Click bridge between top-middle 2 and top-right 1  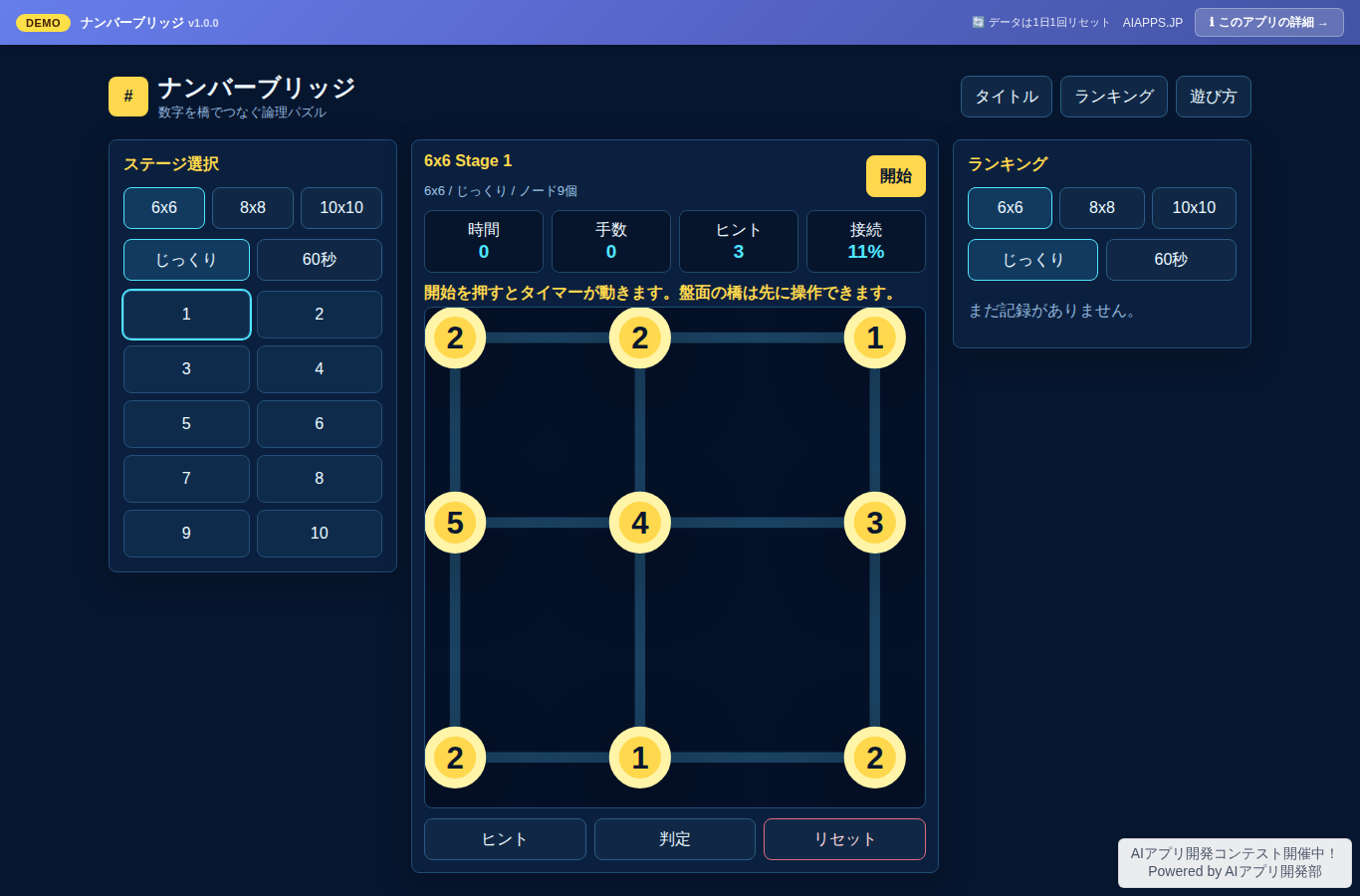tap(758, 337)
